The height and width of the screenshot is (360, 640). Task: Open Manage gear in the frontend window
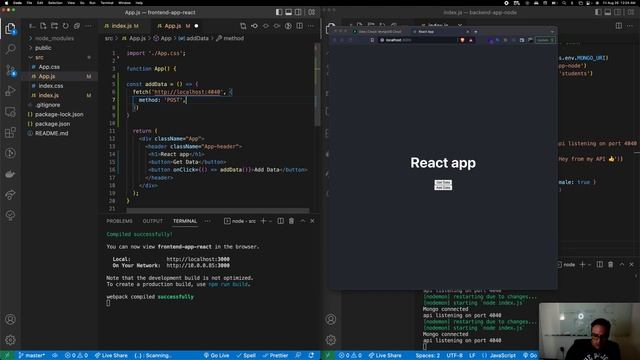coord(10,340)
